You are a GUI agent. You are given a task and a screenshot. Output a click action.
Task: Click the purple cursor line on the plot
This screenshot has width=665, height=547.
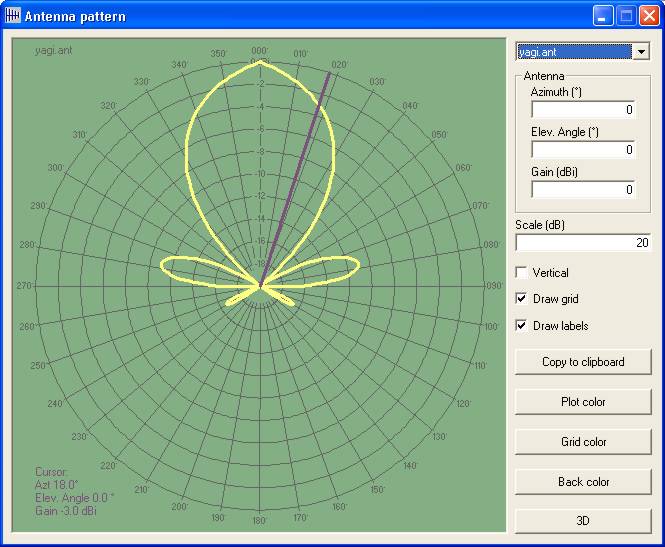pyautogui.click(x=295, y=178)
